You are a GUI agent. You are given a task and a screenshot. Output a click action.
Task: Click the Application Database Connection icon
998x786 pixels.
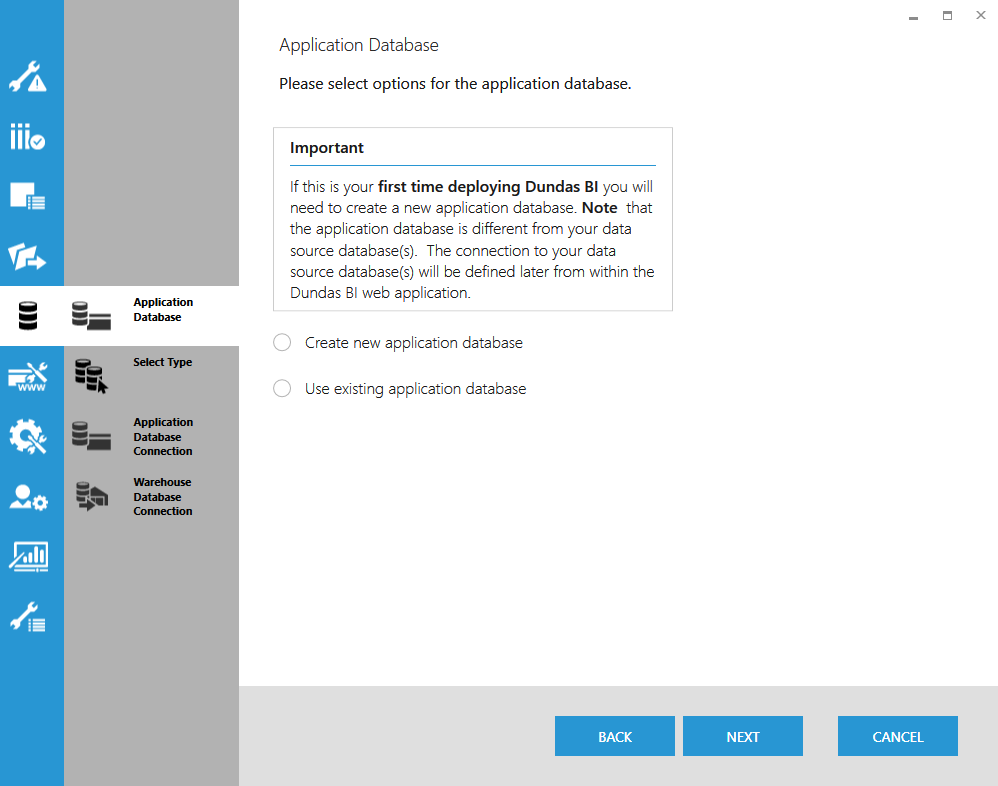pyautogui.click(x=91, y=436)
